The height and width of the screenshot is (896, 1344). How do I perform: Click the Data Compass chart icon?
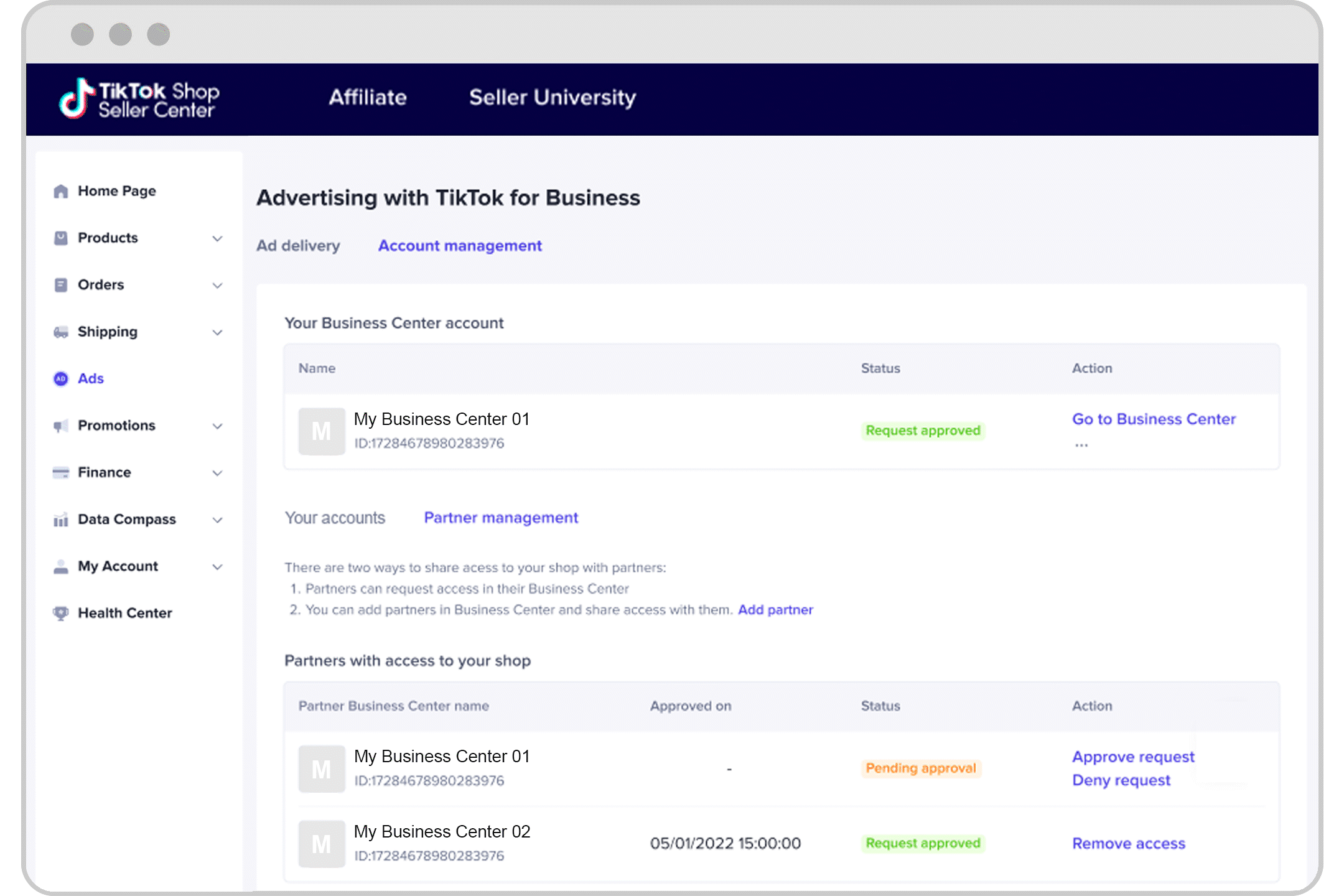[x=60, y=520]
